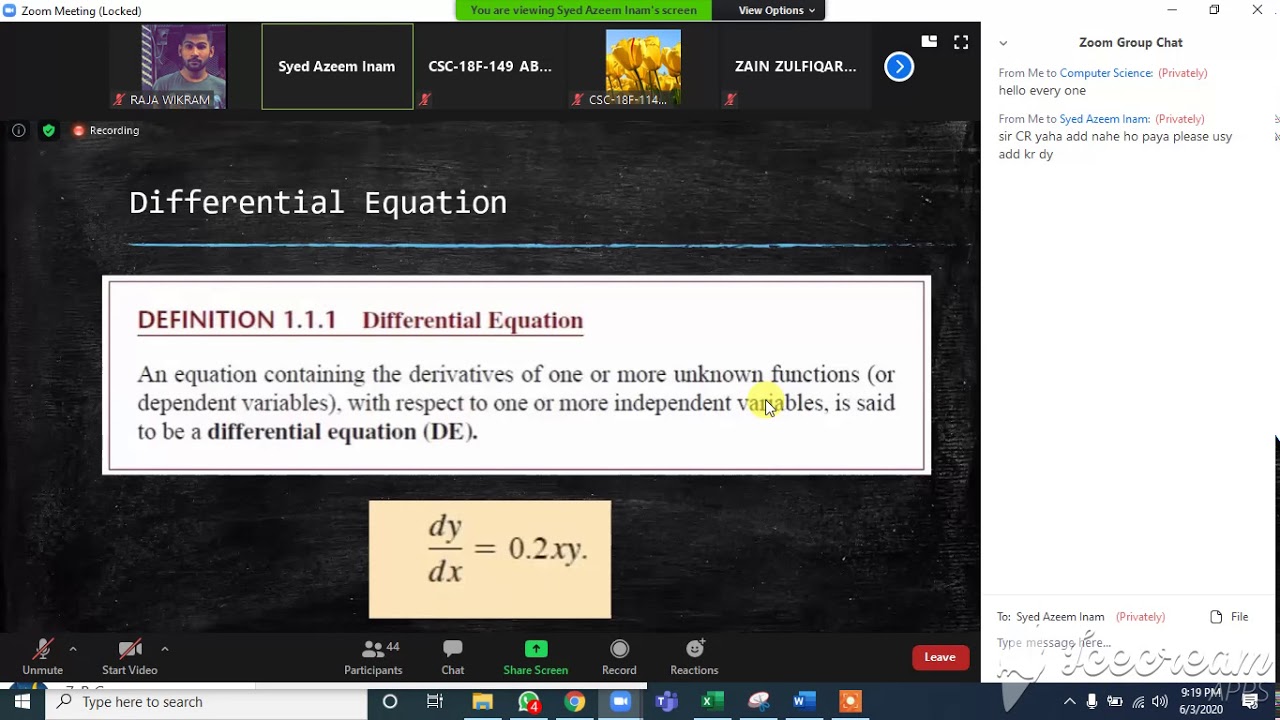Screen dimensions: 1280x720
Task: Open the chat recipient selector Syed Azeem Inam
Action: [x=1060, y=617]
